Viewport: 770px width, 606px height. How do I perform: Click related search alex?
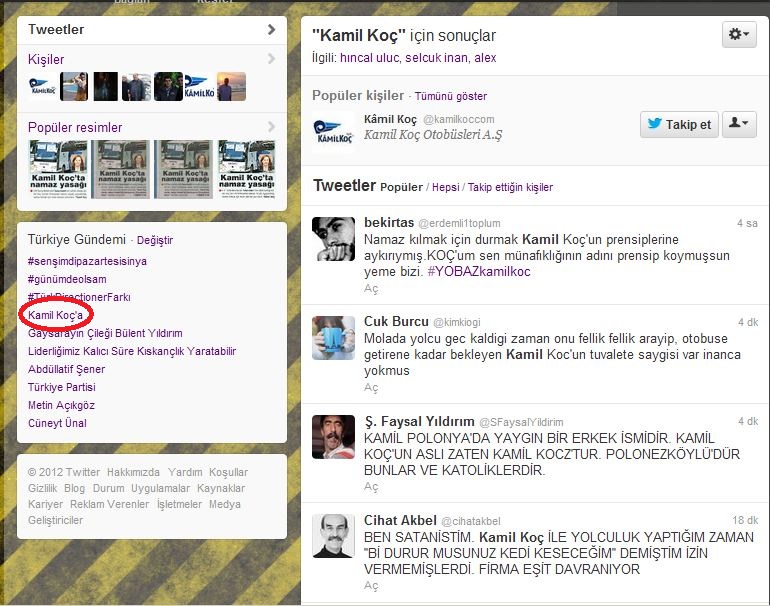pos(485,58)
